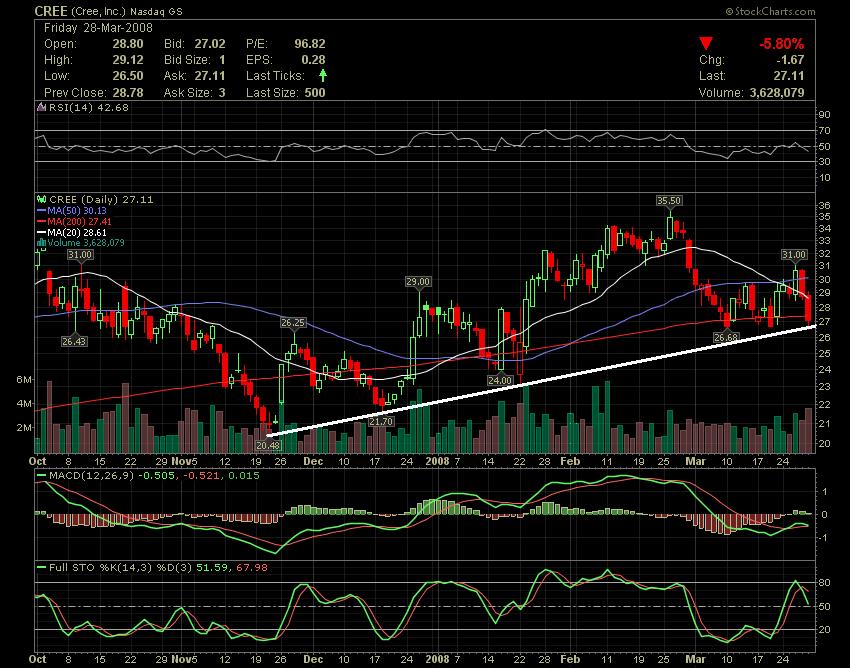Screen dimensions: 850x668
Task: Click the CREE (Daily) 27.11 legend entry
Action: [101, 200]
